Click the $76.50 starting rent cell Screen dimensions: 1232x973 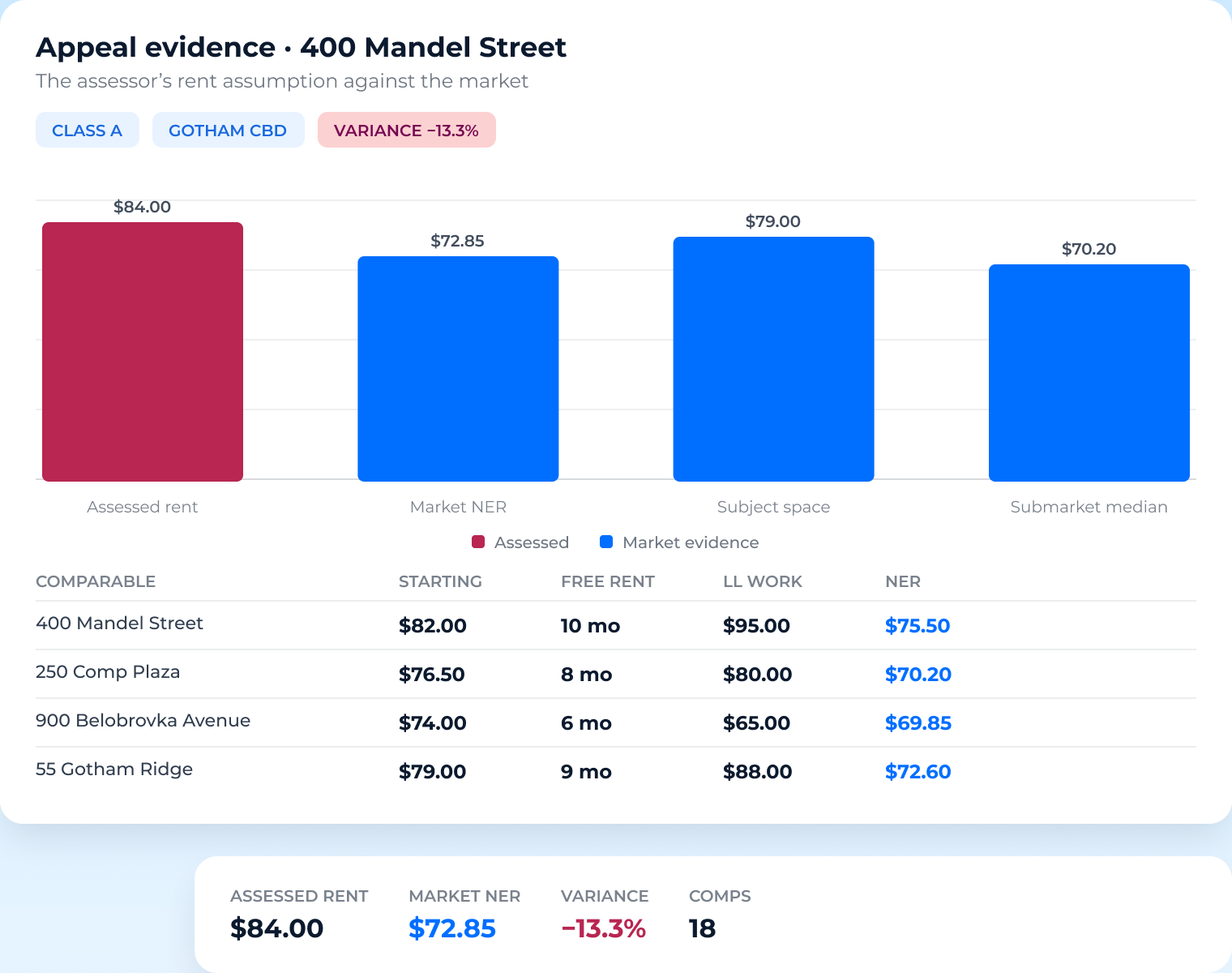(x=432, y=675)
